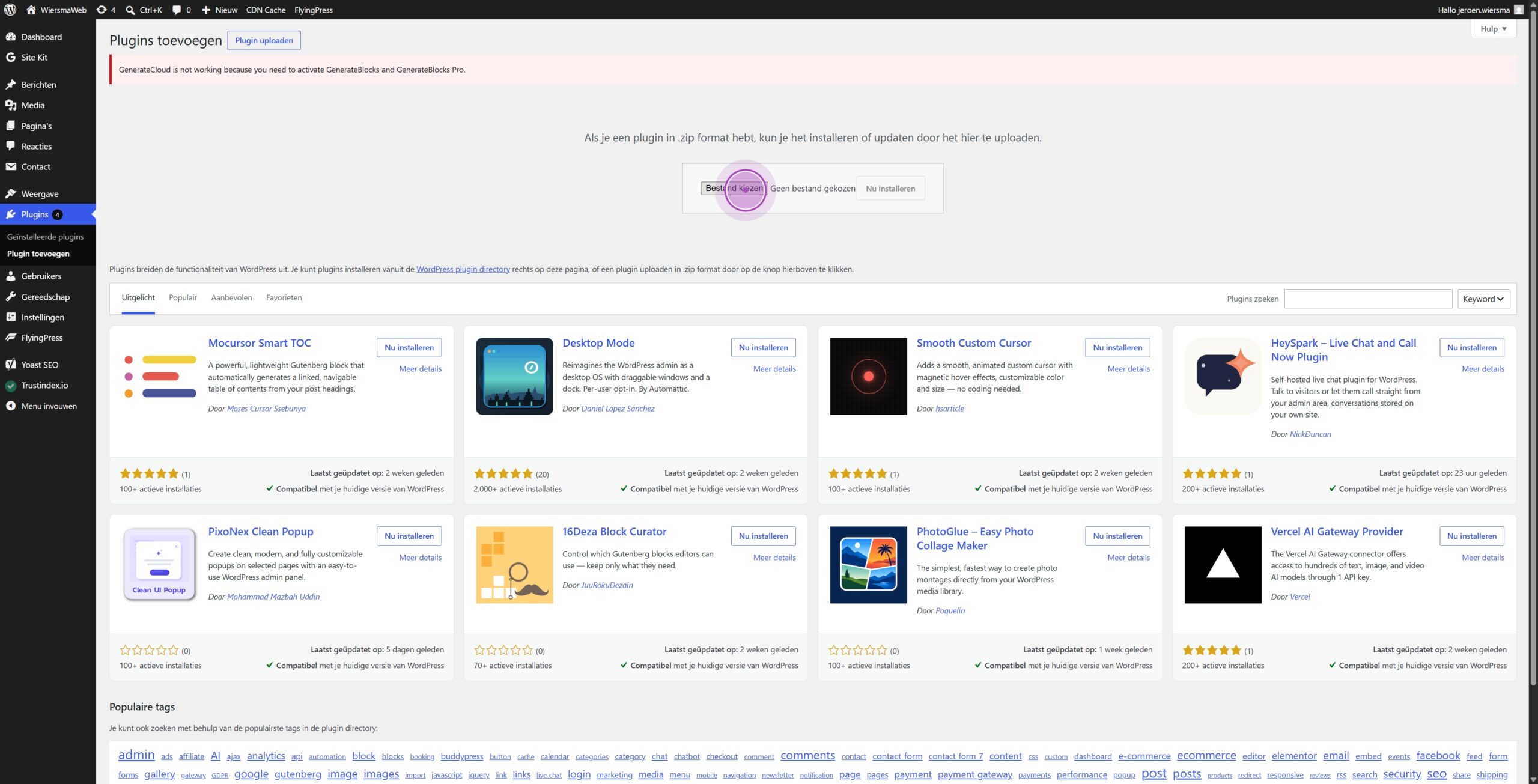Open the comments bubble icon in the admin bar

(x=177, y=10)
